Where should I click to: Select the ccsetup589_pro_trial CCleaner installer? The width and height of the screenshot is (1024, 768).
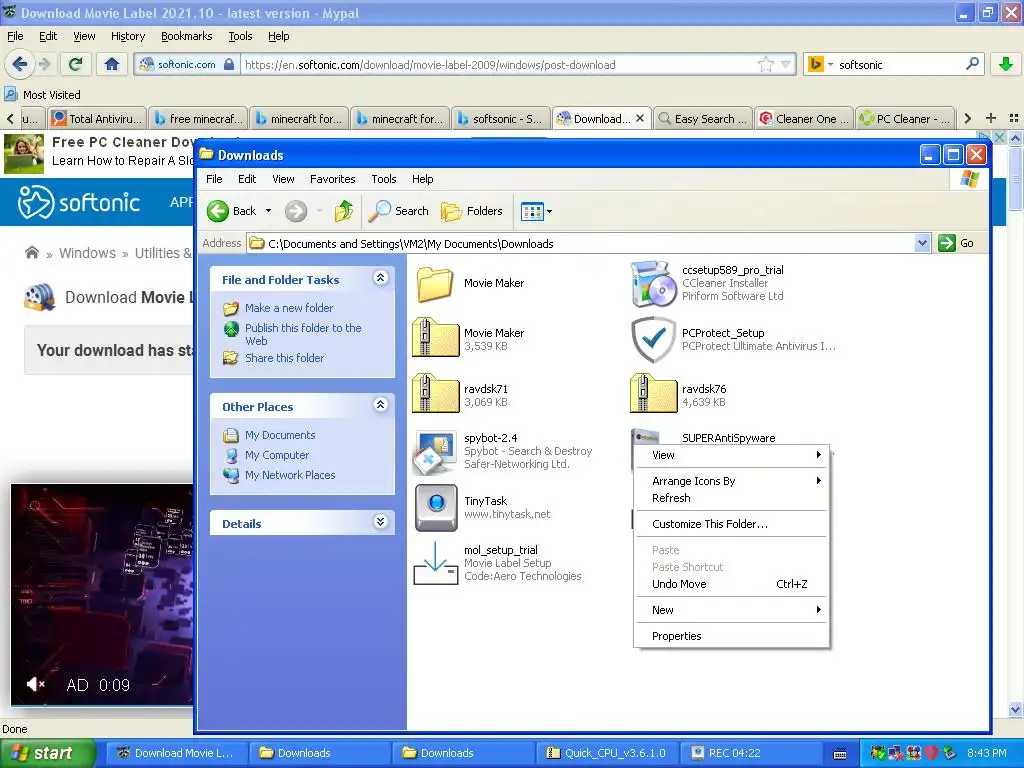pyautogui.click(x=652, y=283)
